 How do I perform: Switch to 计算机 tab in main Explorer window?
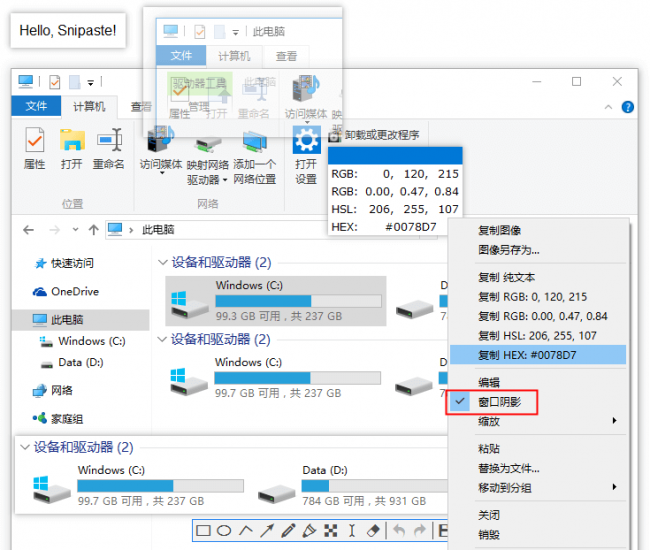click(x=89, y=107)
